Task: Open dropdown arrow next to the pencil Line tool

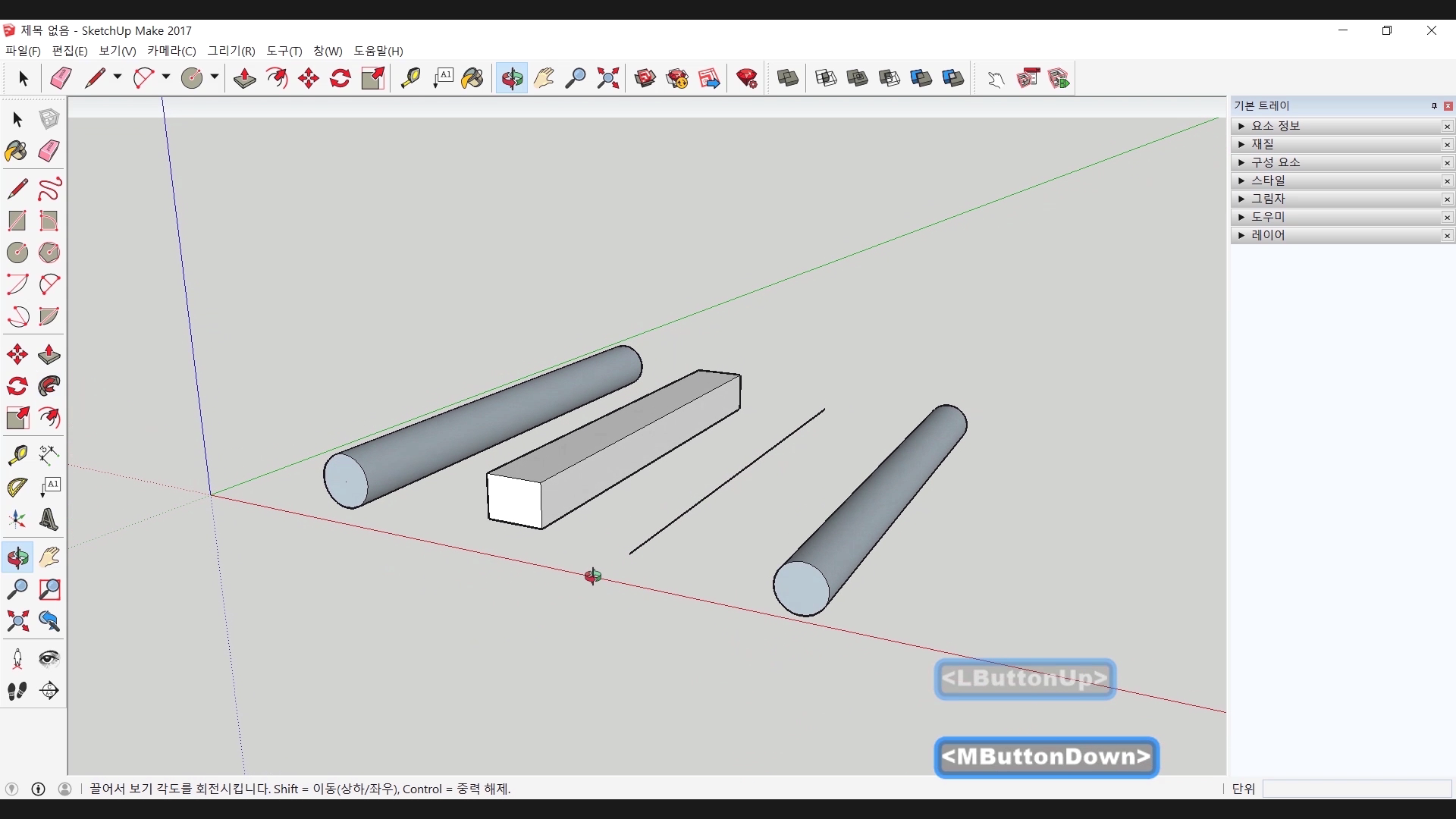Action: 118,77
